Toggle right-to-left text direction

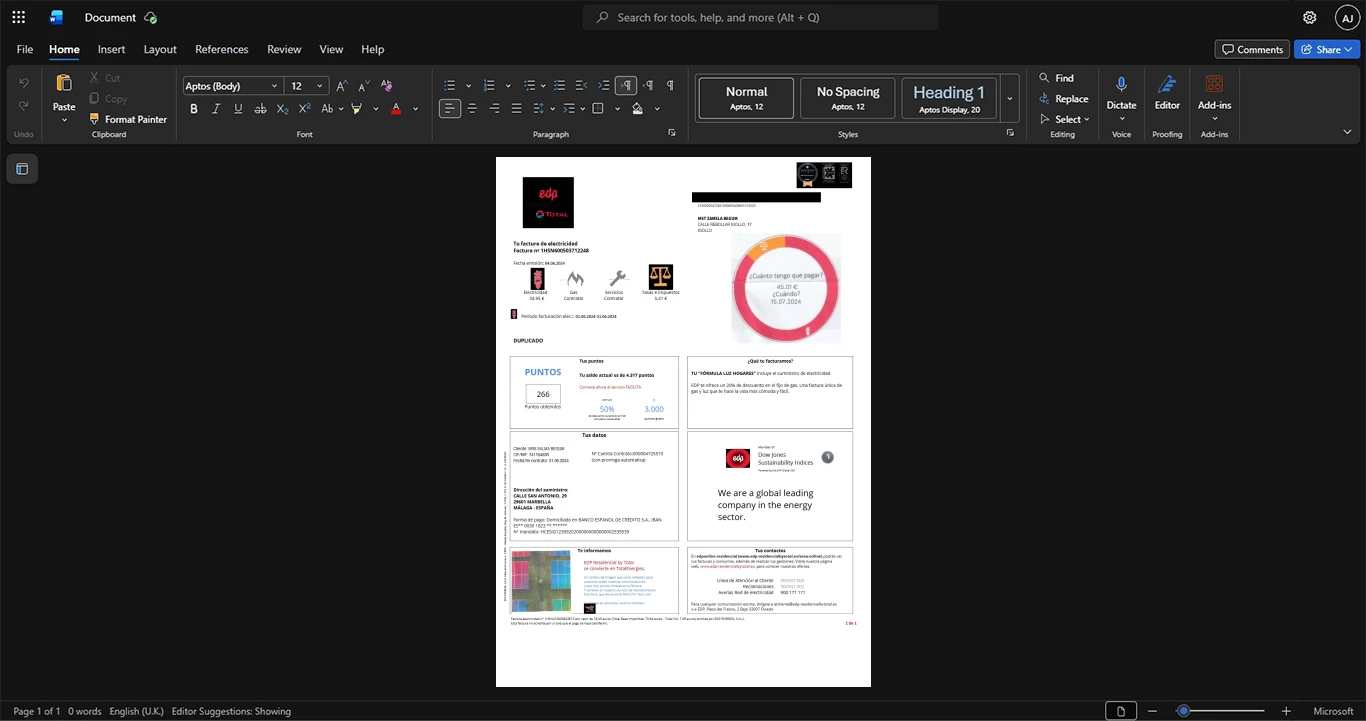click(648, 86)
